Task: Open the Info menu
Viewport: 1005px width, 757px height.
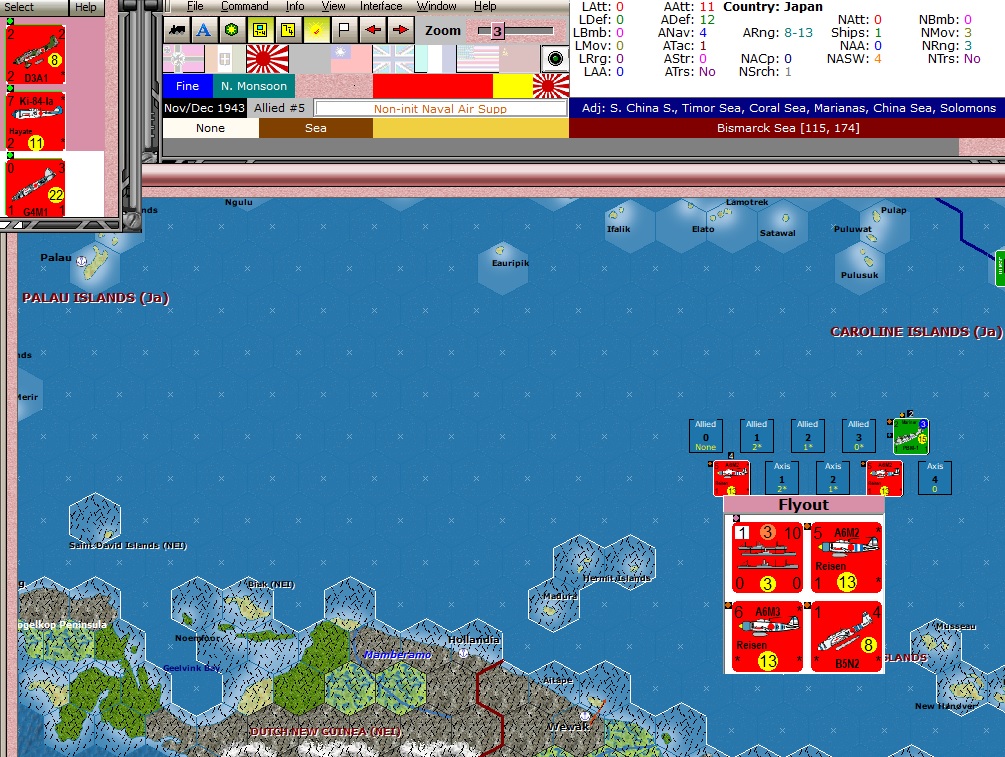Action: (x=295, y=6)
